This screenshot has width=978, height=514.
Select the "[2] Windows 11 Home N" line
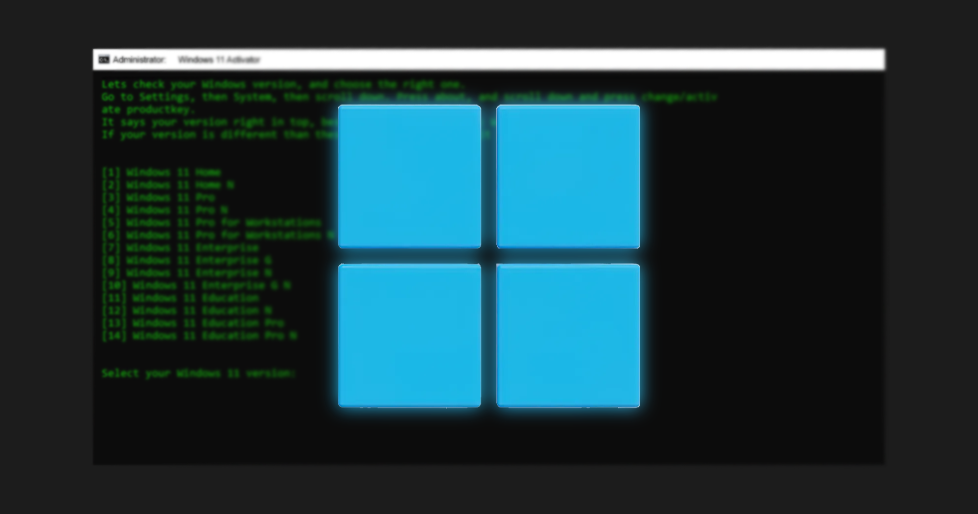click(168, 185)
